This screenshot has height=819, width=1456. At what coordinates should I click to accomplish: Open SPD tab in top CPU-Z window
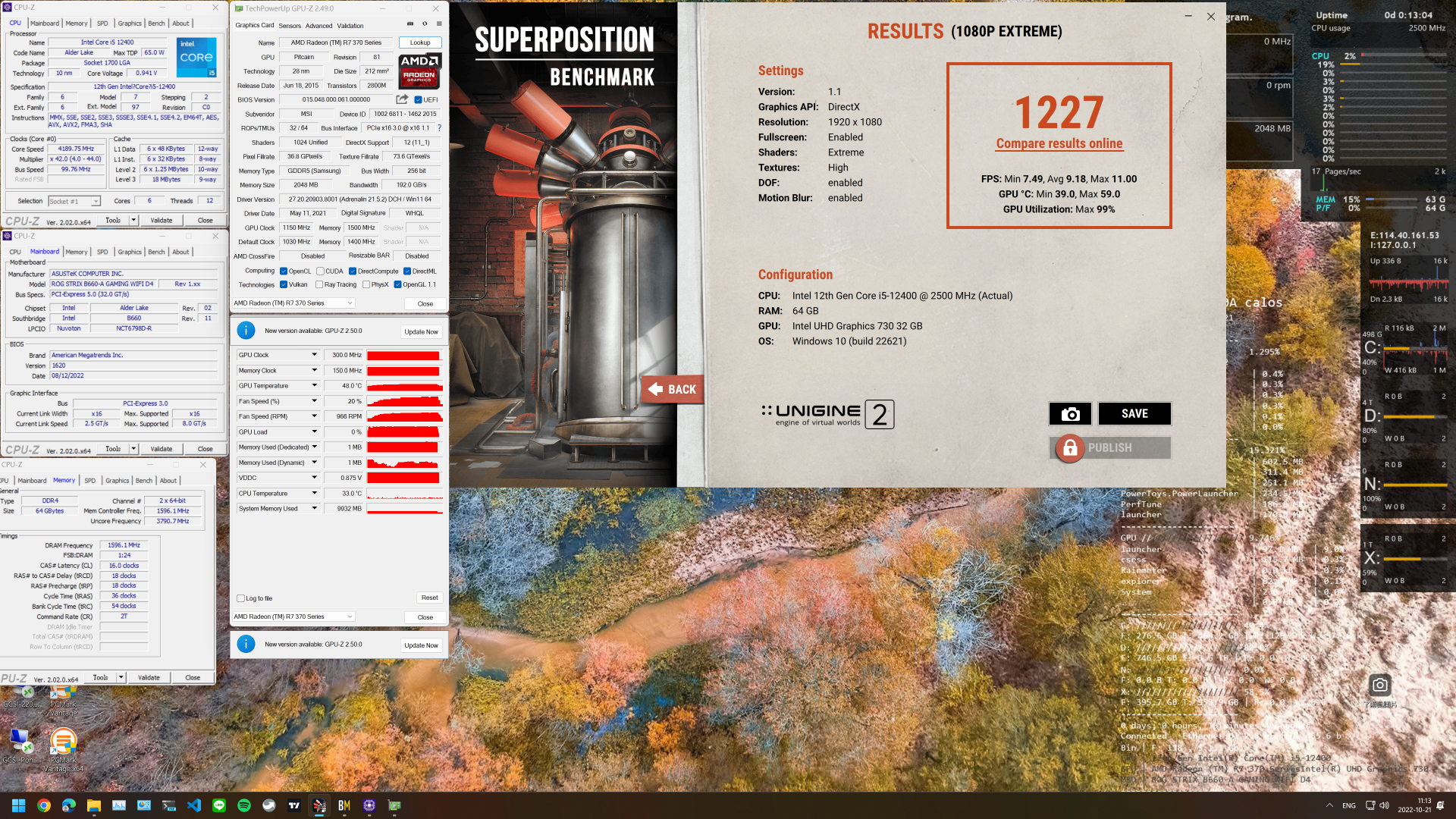pyautogui.click(x=102, y=24)
